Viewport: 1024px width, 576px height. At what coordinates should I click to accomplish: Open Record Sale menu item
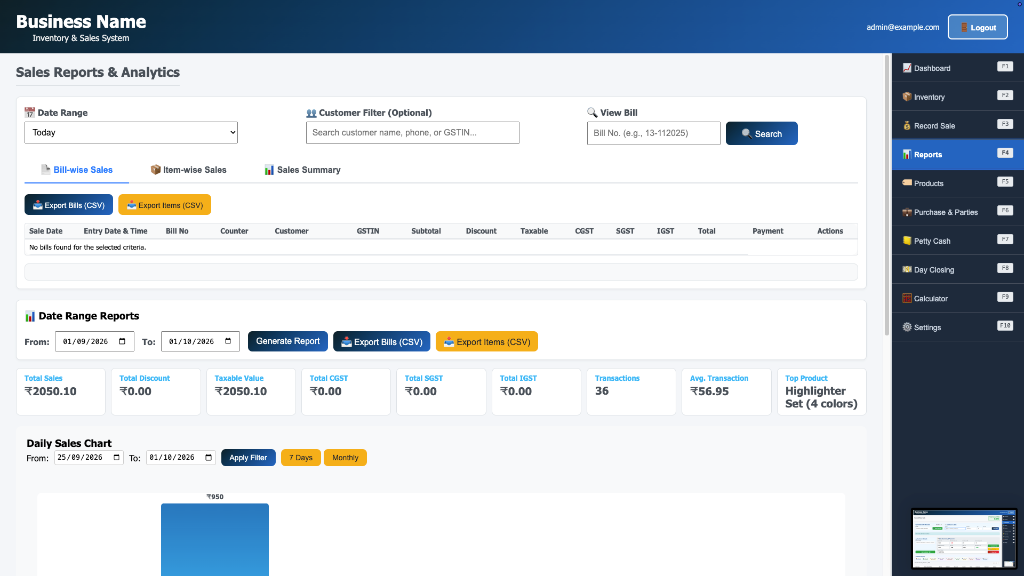957,125
